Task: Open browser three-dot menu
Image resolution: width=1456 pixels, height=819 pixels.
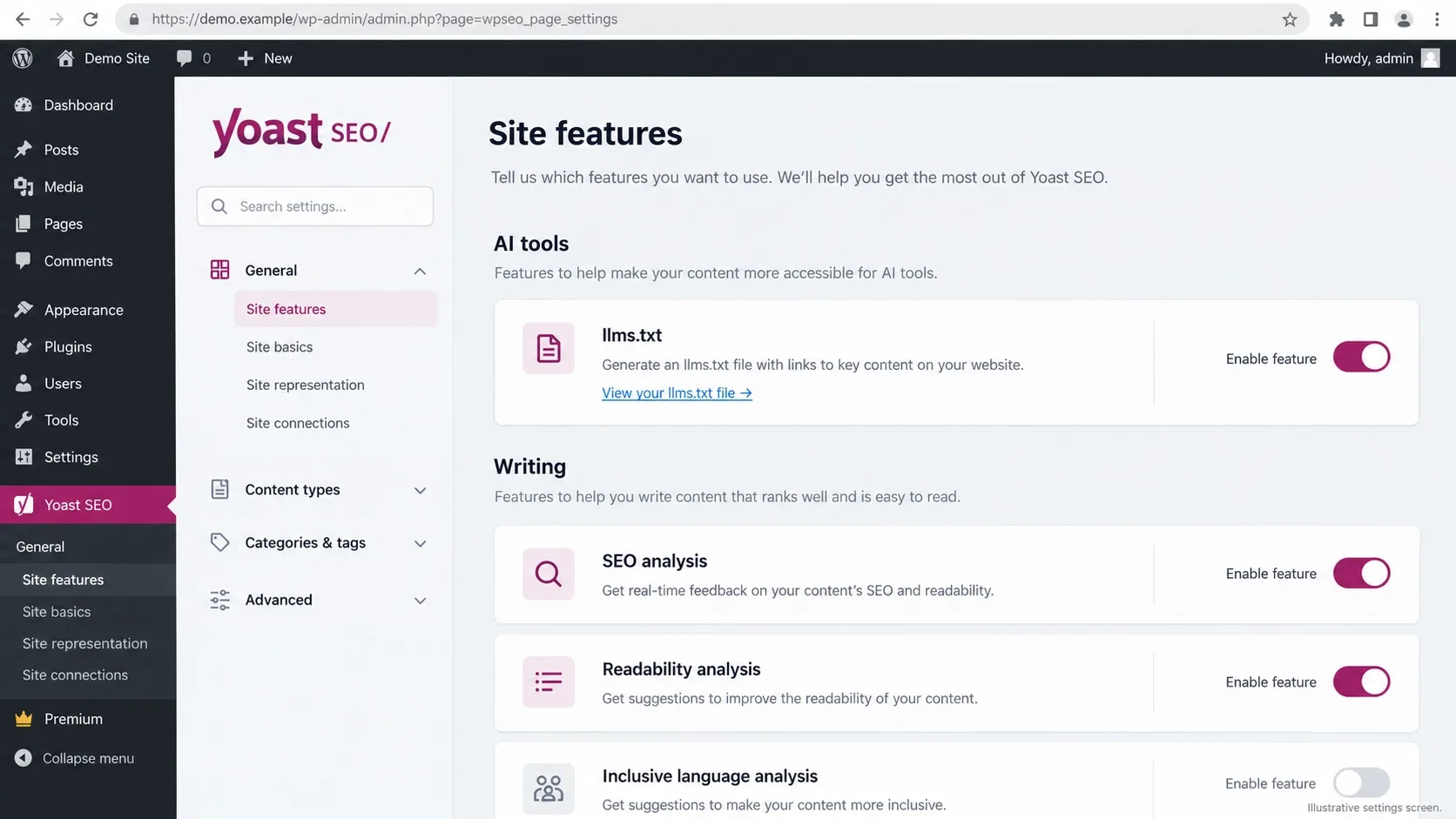Action: (x=1437, y=19)
